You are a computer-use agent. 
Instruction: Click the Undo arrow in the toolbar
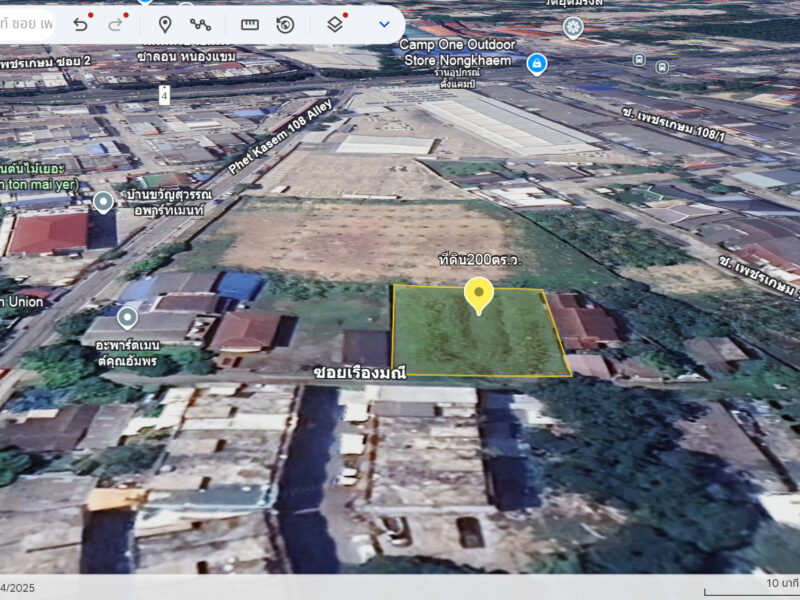pyautogui.click(x=80, y=24)
